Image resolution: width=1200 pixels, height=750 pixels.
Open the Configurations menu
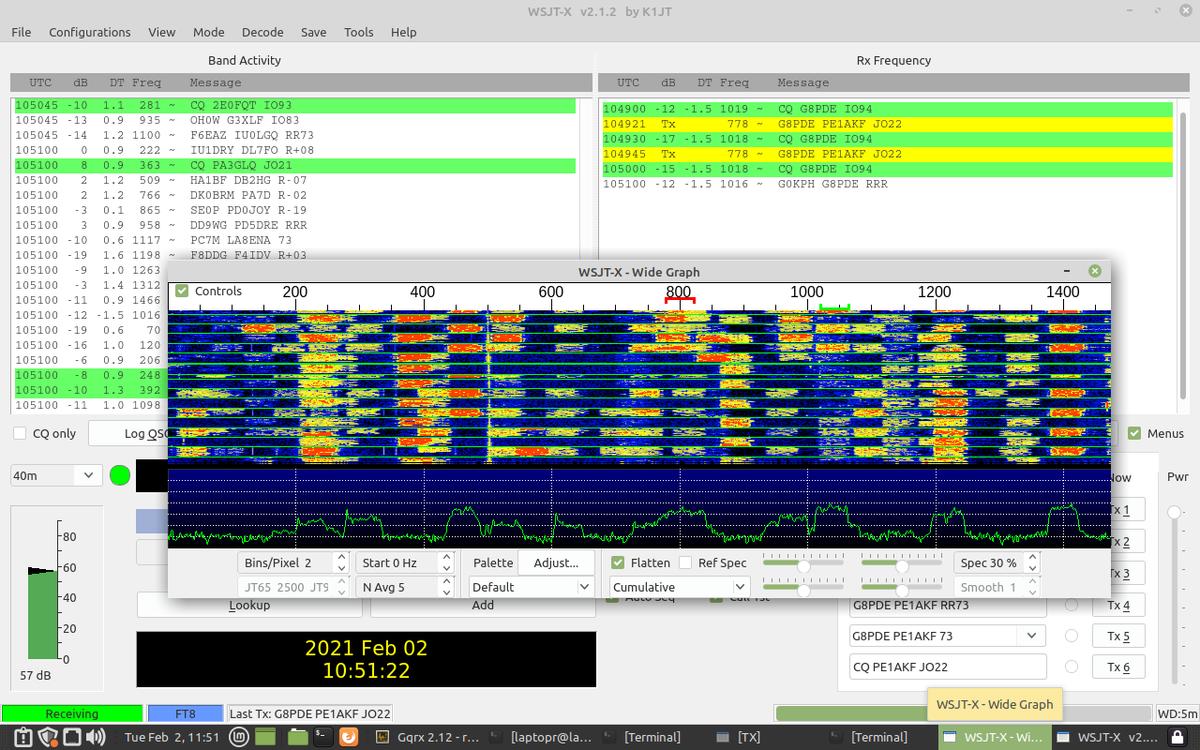(90, 32)
